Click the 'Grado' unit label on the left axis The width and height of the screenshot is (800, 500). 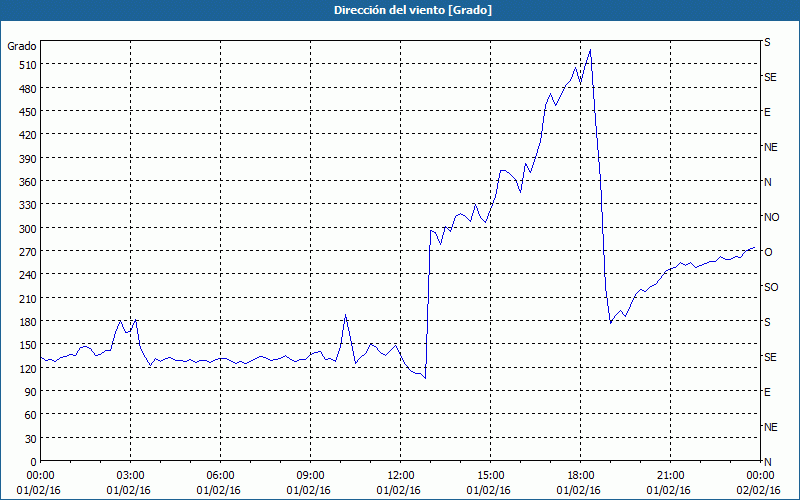[x=22, y=46]
